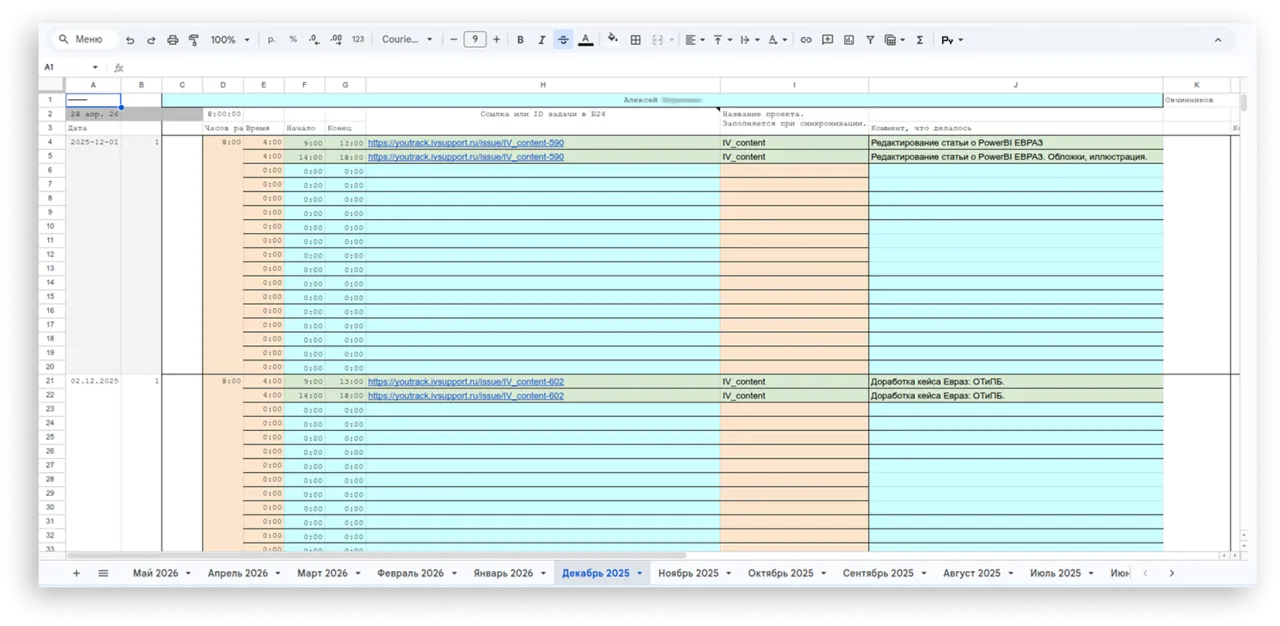
Task: Toggle bold formatting
Action: click(x=520, y=40)
